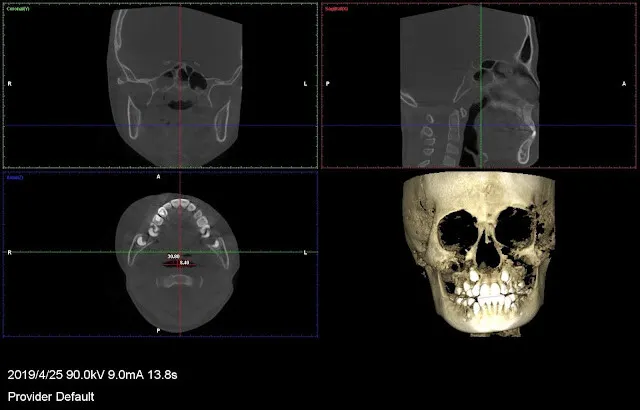Click the sagittal skull slice image
Image resolution: width=640 pixels, height=410 pixels.
click(469, 86)
